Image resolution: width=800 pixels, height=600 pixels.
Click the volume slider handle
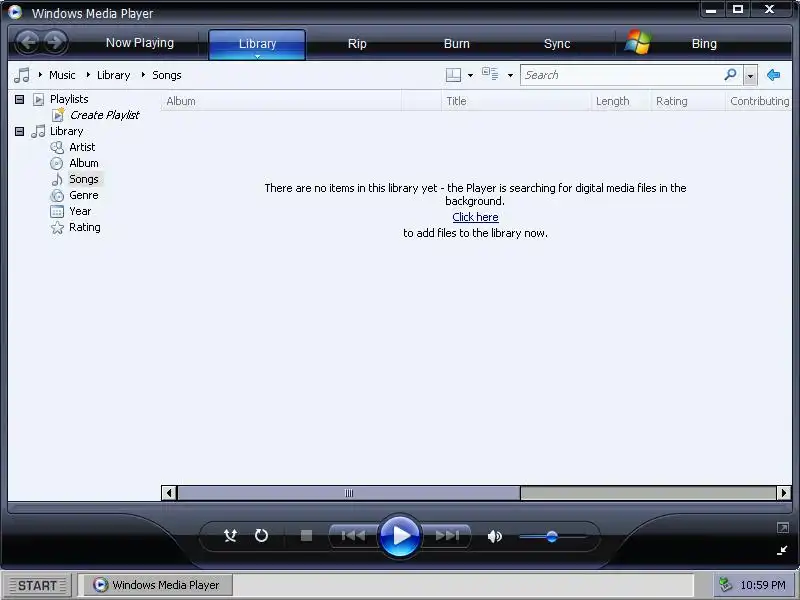point(552,536)
